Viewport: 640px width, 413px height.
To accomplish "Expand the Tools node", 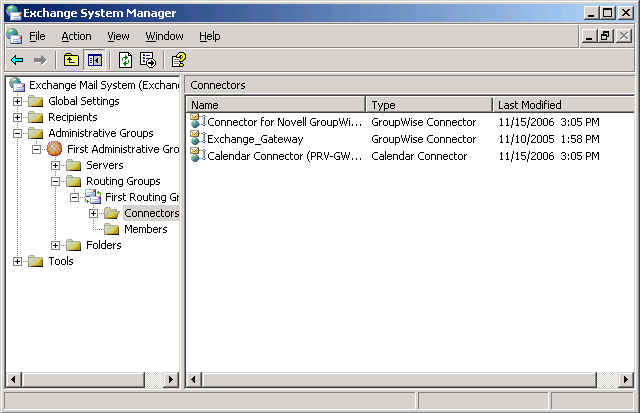I will (18, 261).
